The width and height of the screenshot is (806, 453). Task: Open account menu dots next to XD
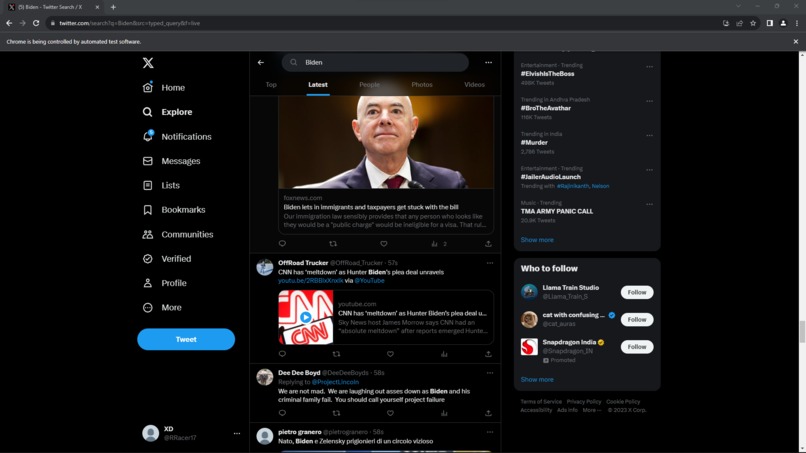point(236,433)
